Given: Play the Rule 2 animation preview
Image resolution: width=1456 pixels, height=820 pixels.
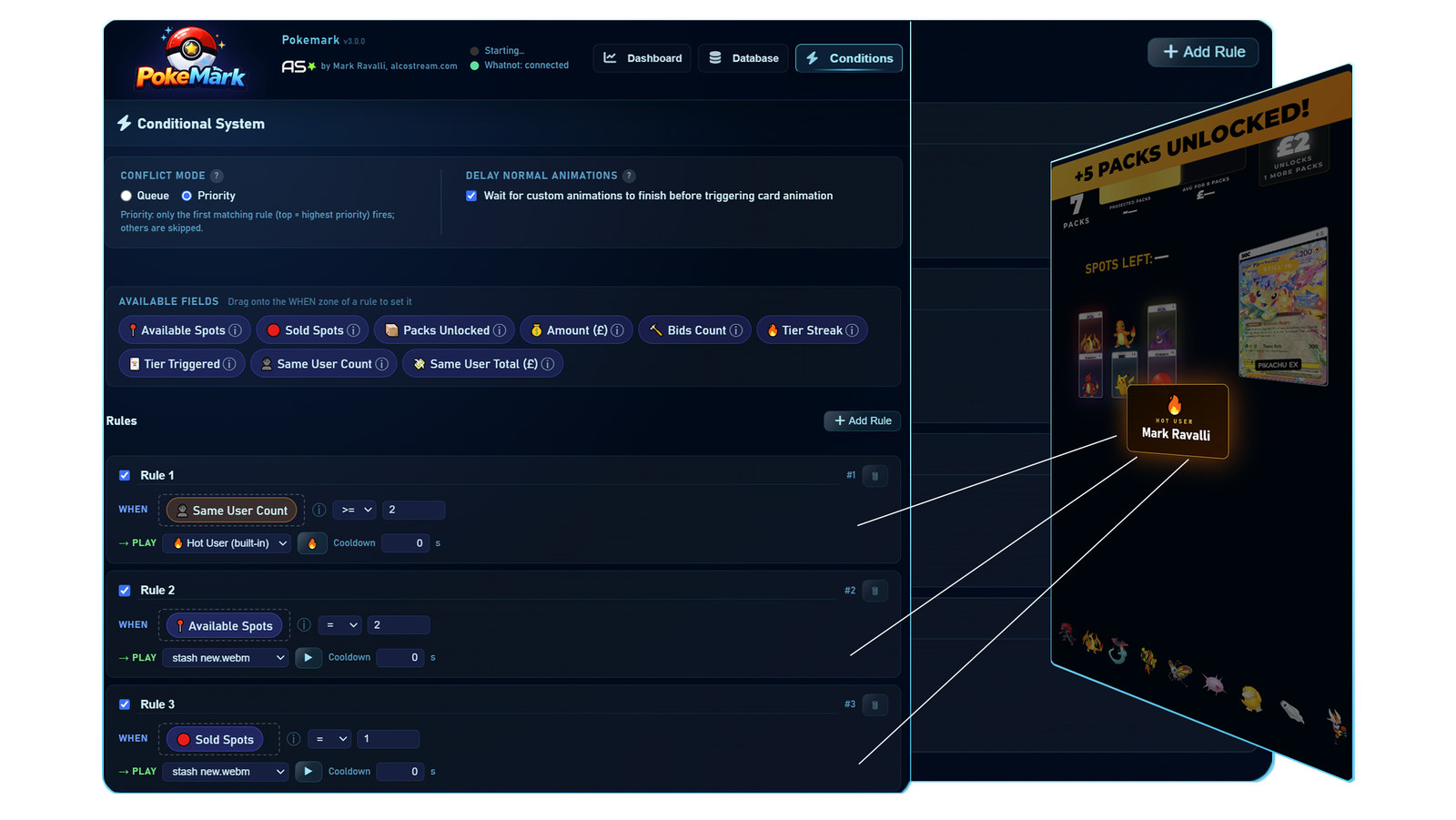Looking at the screenshot, I should (308, 657).
